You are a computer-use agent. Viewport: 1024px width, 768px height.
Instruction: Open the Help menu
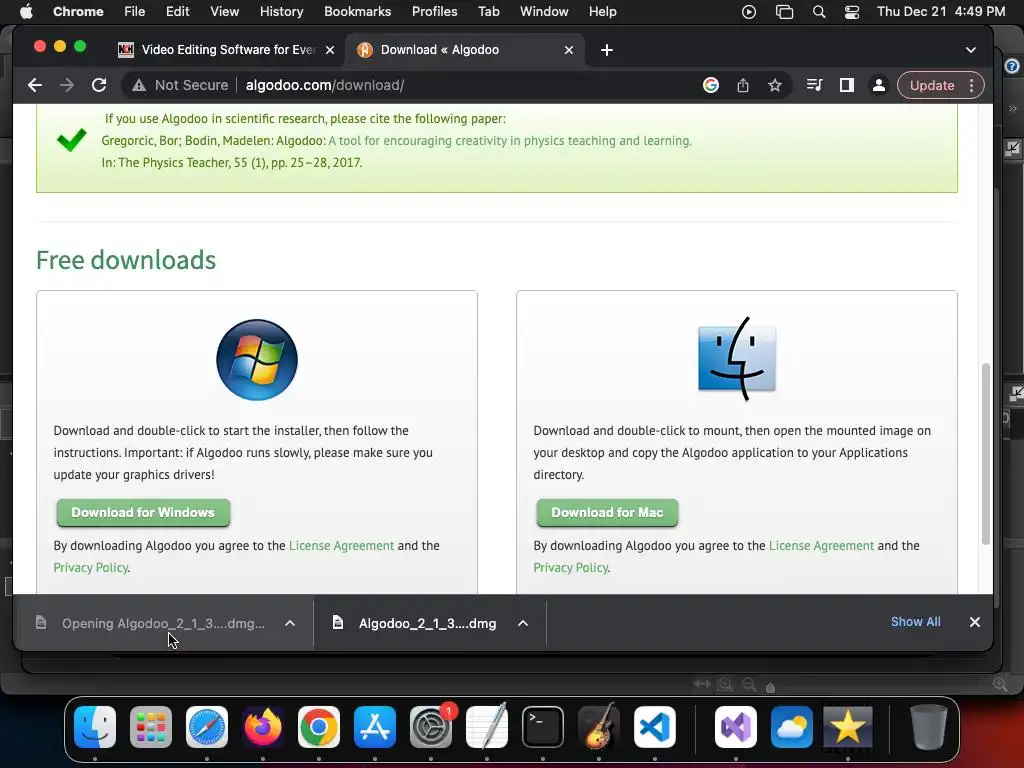point(602,11)
